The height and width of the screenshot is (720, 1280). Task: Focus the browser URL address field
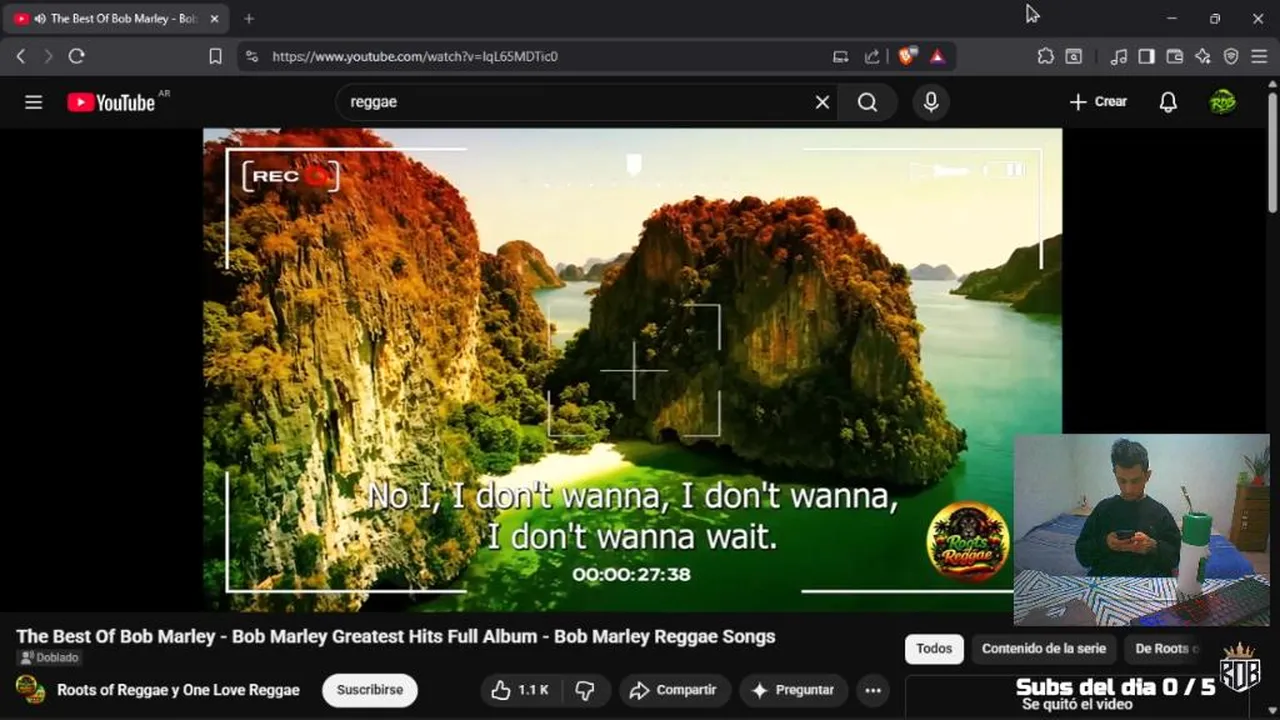coord(550,56)
